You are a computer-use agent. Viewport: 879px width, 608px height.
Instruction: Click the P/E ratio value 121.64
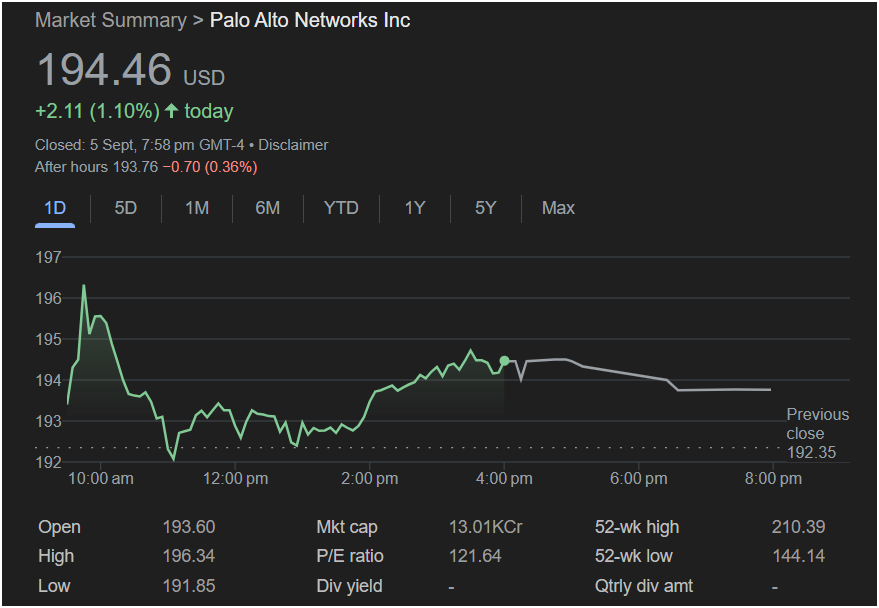[477, 556]
